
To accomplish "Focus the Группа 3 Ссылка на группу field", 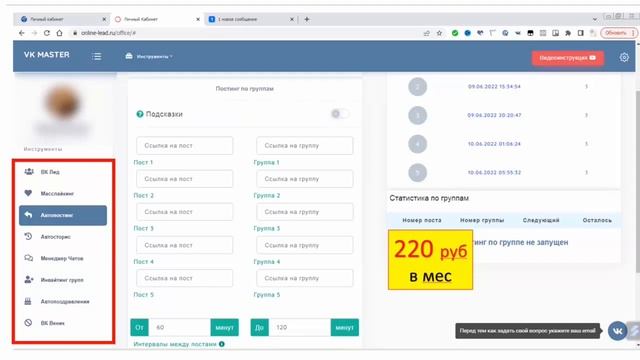I will click(304, 212).
